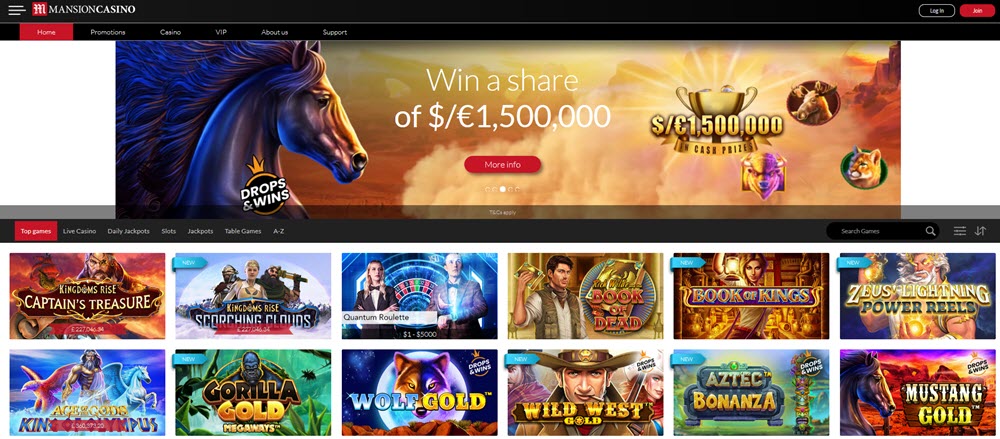Select the second banner carousel dot
The height and width of the screenshot is (439, 1000).
496,190
